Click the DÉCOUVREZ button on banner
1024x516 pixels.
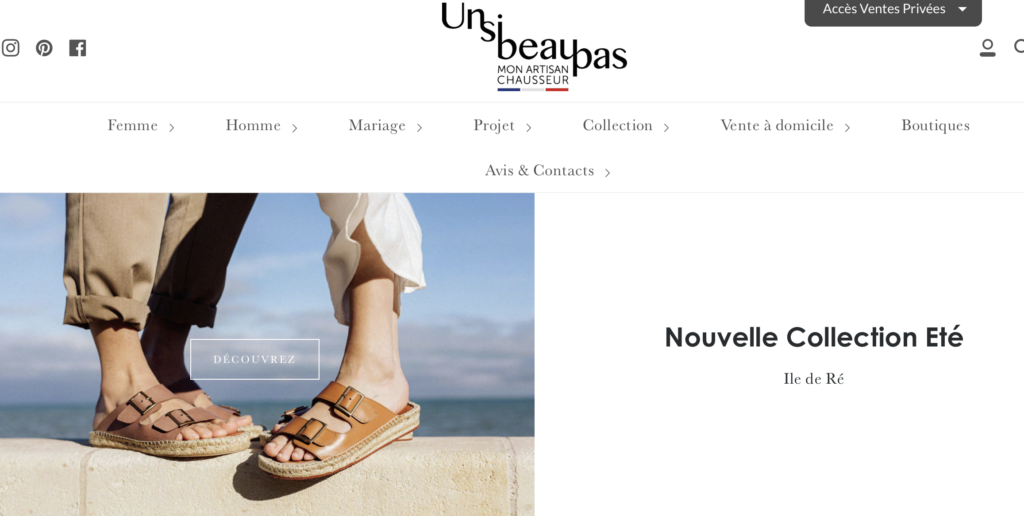[255, 359]
